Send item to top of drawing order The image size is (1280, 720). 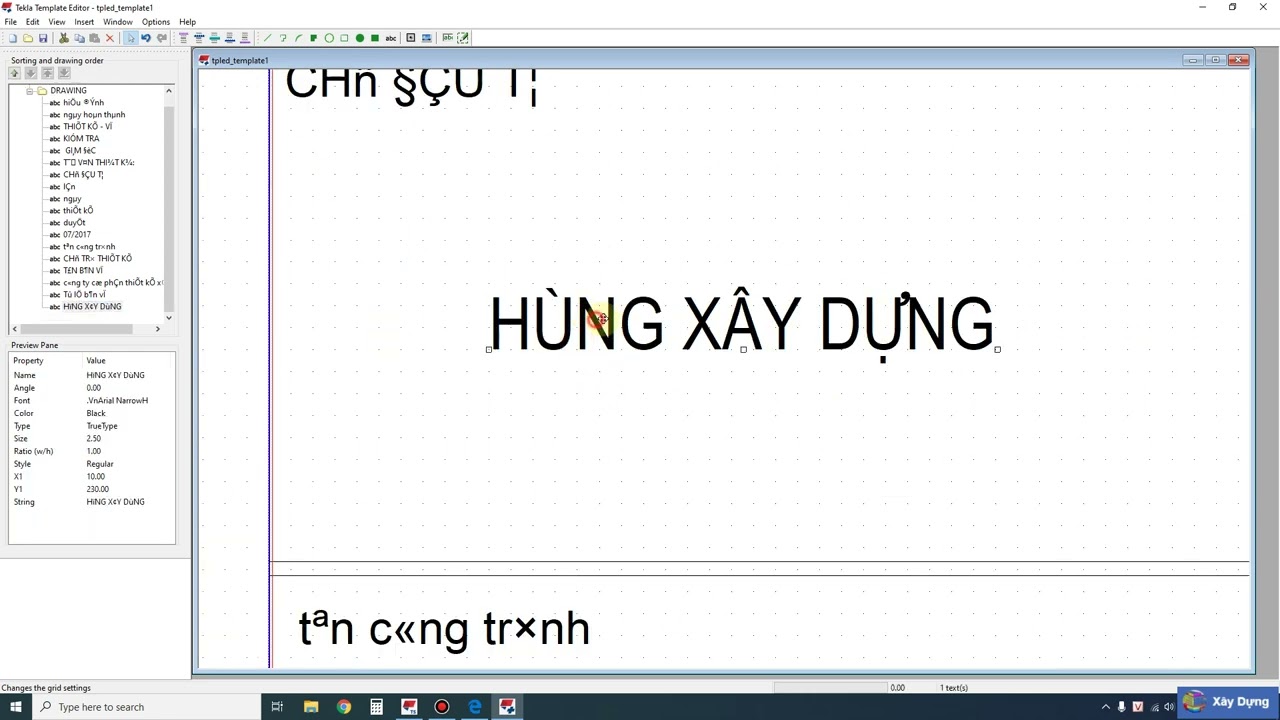click(x=47, y=73)
